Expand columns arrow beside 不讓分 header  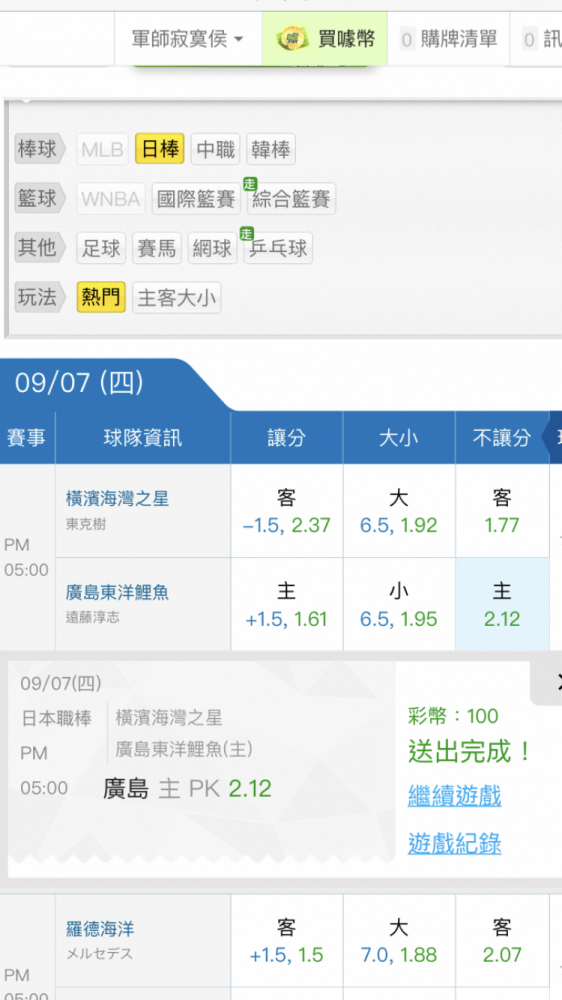(x=552, y=438)
